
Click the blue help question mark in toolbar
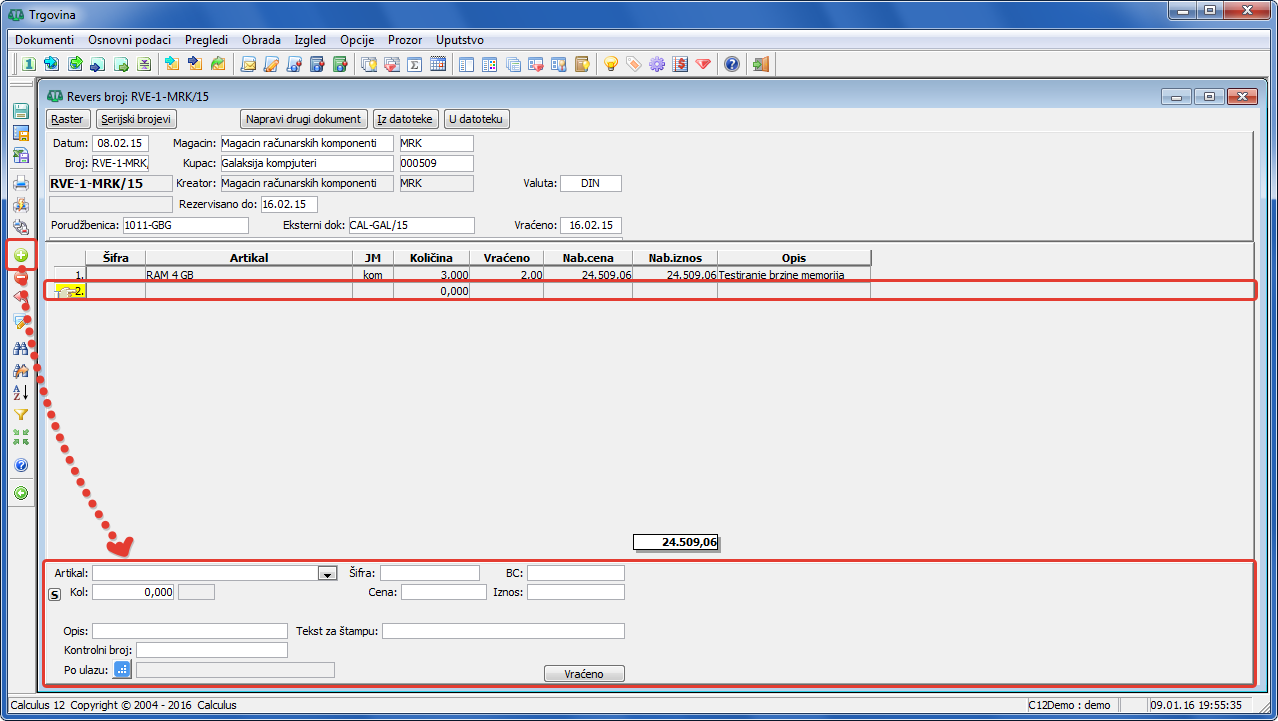pyautogui.click(x=732, y=65)
